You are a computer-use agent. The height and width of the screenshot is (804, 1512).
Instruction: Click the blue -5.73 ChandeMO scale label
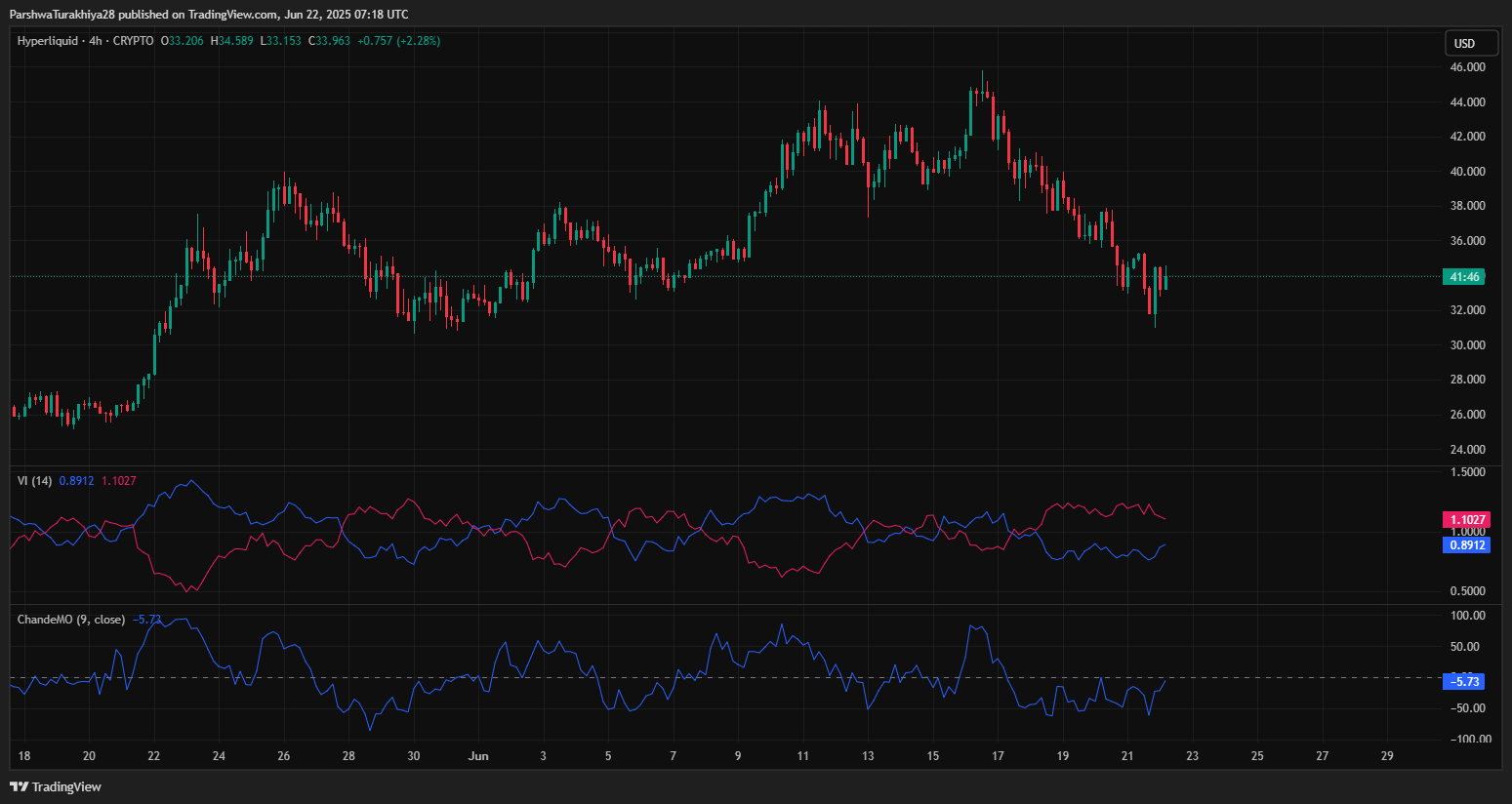pos(1464,681)
